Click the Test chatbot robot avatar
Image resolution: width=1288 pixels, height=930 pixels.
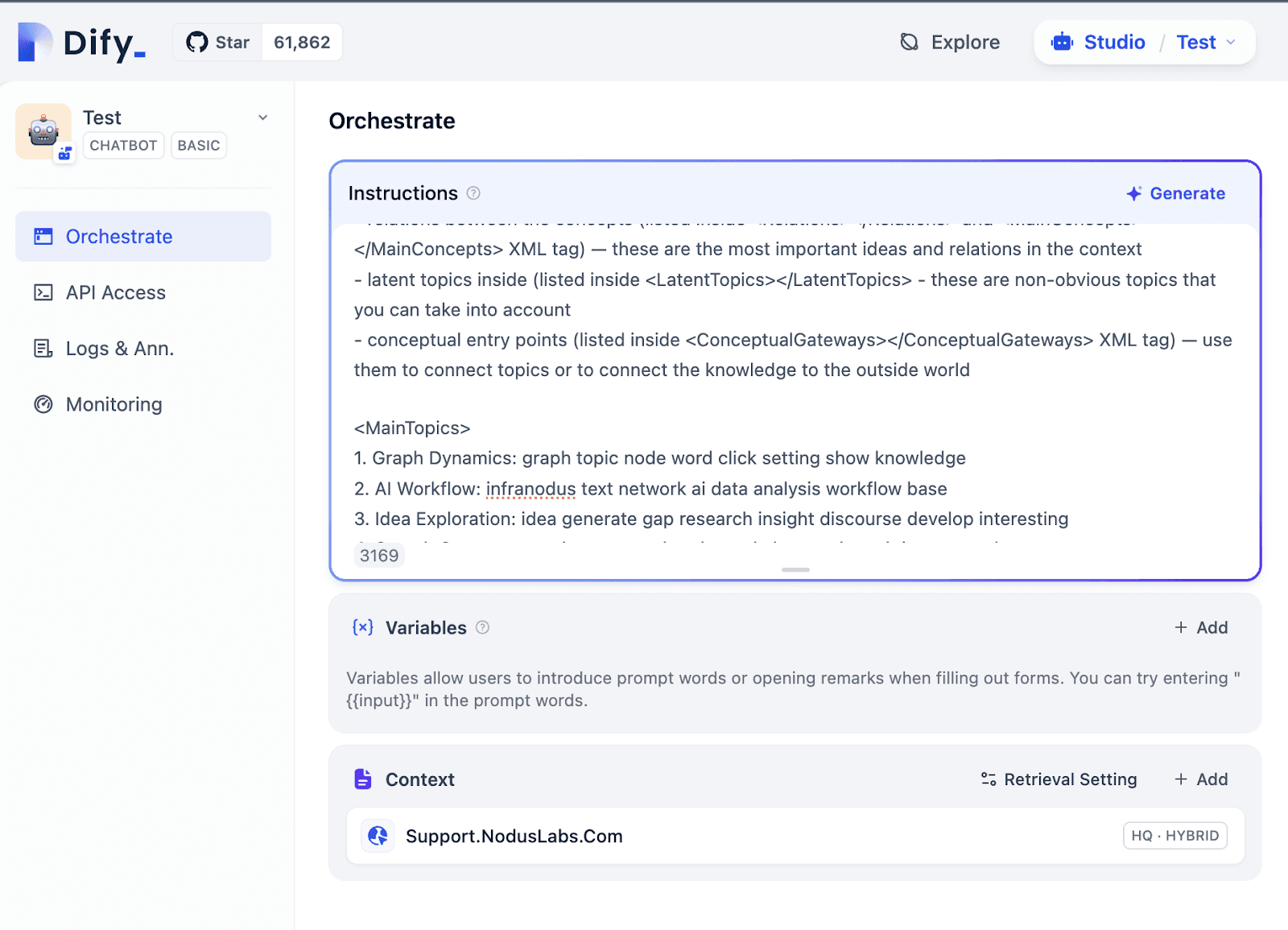(43, 131)
